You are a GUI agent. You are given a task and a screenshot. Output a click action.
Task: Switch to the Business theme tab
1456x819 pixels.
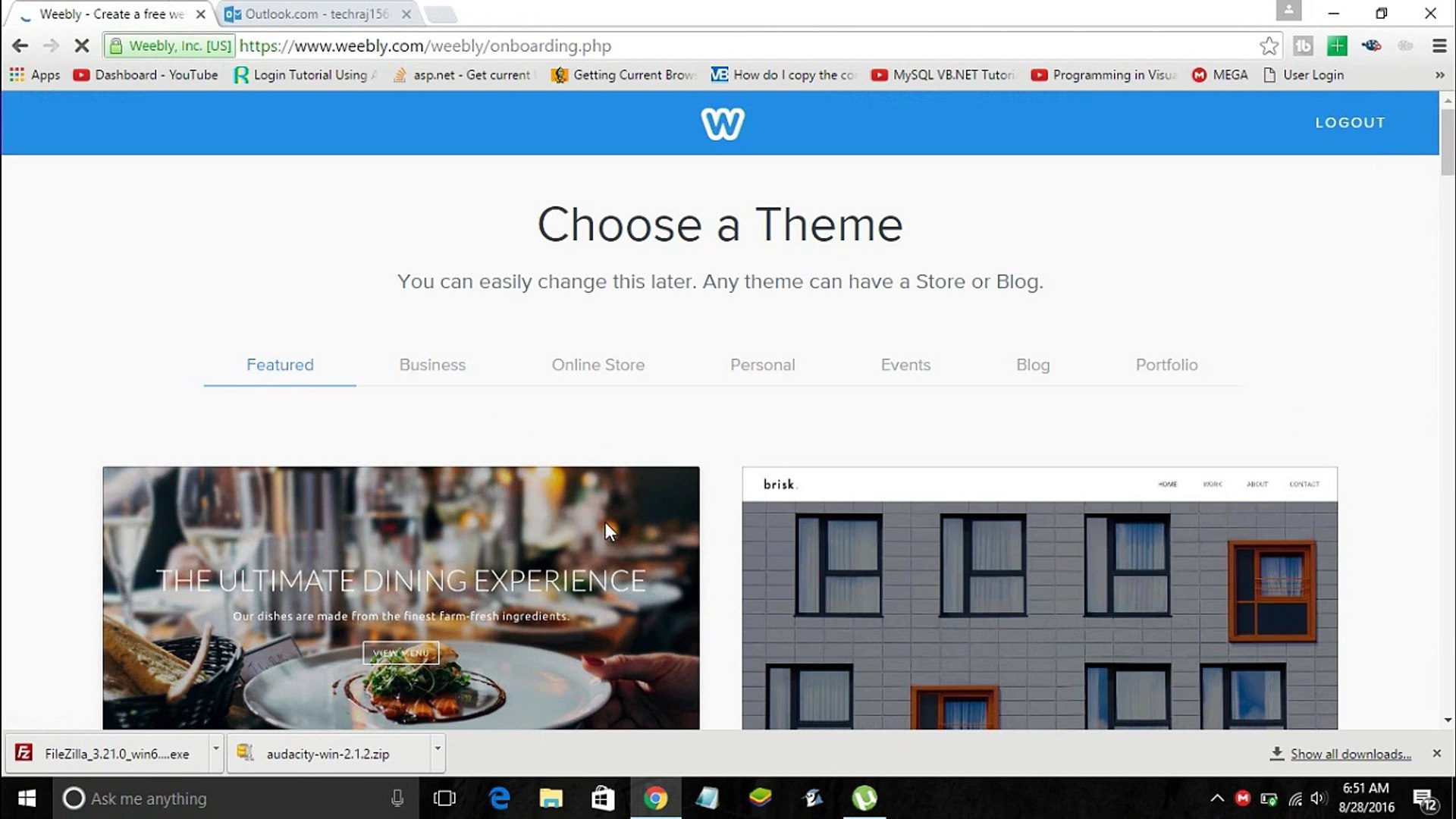(x=431, y=365)
